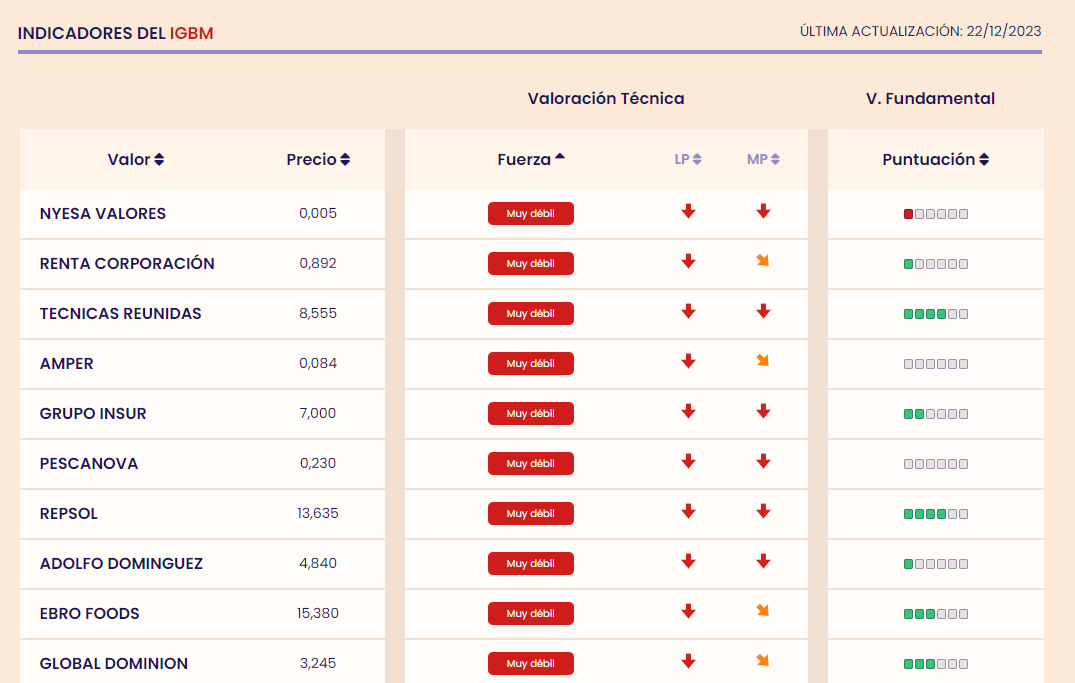
Task: Click PESCANOVA Muy débil badge
Action: point(531,464)
